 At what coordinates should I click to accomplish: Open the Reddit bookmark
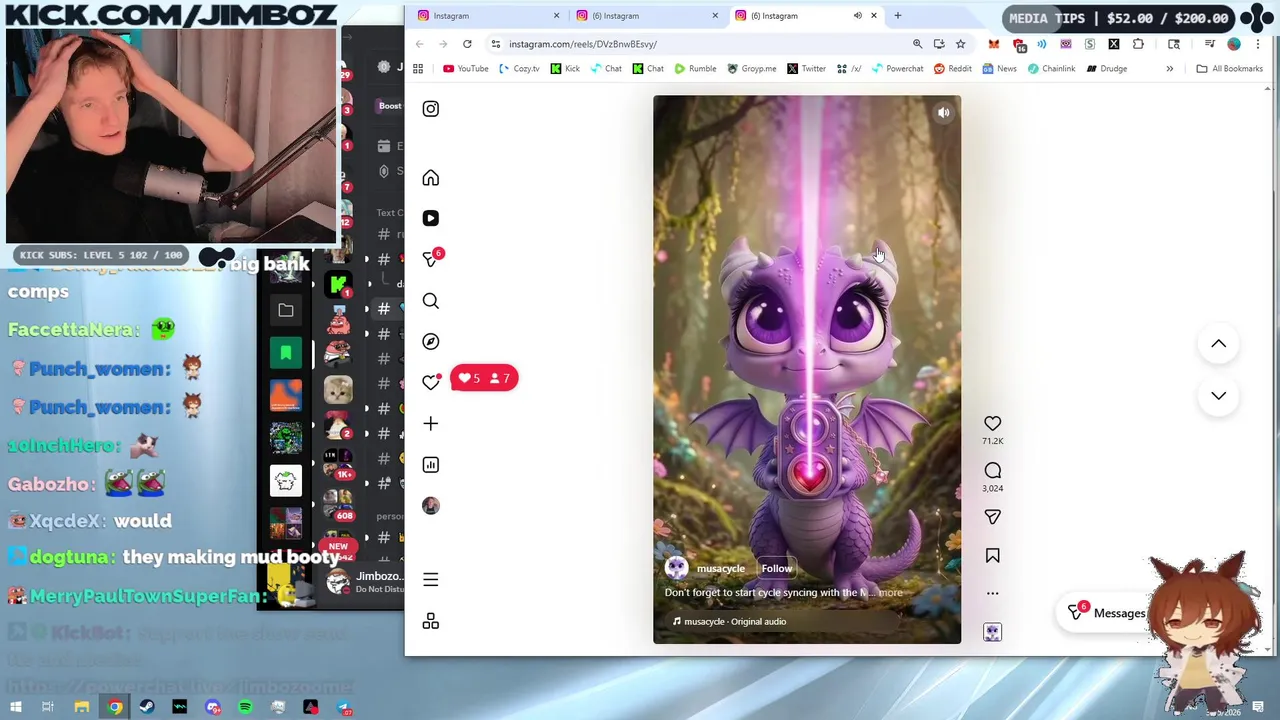click(952, 69)
